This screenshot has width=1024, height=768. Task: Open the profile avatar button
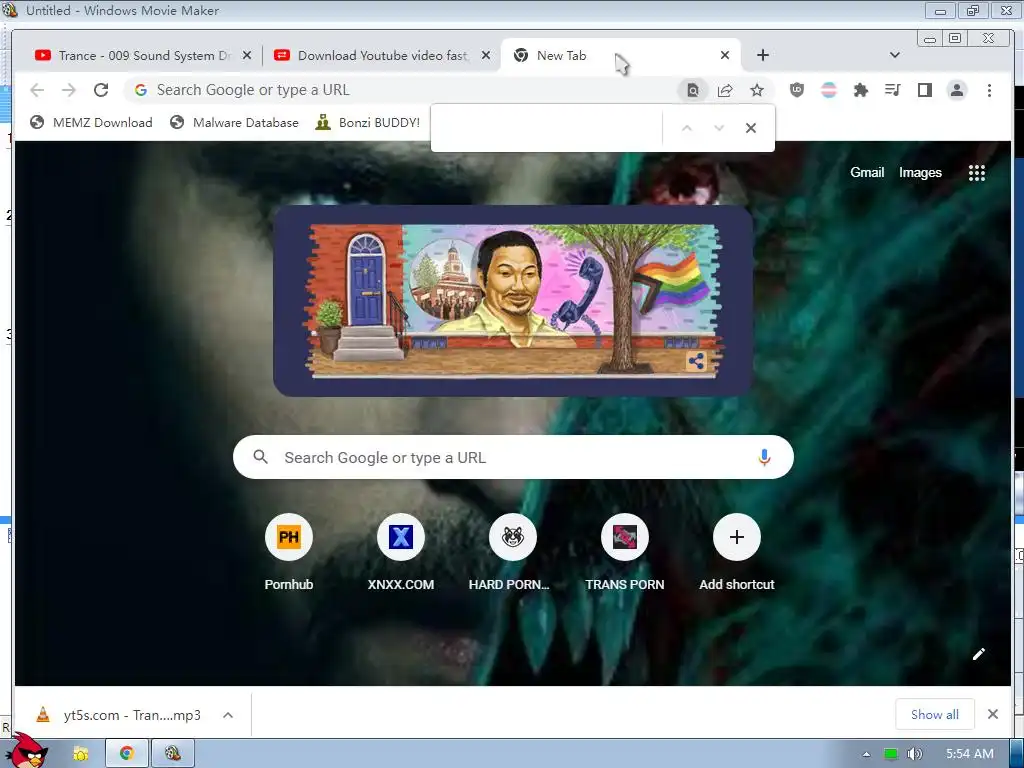pos(957,90)
